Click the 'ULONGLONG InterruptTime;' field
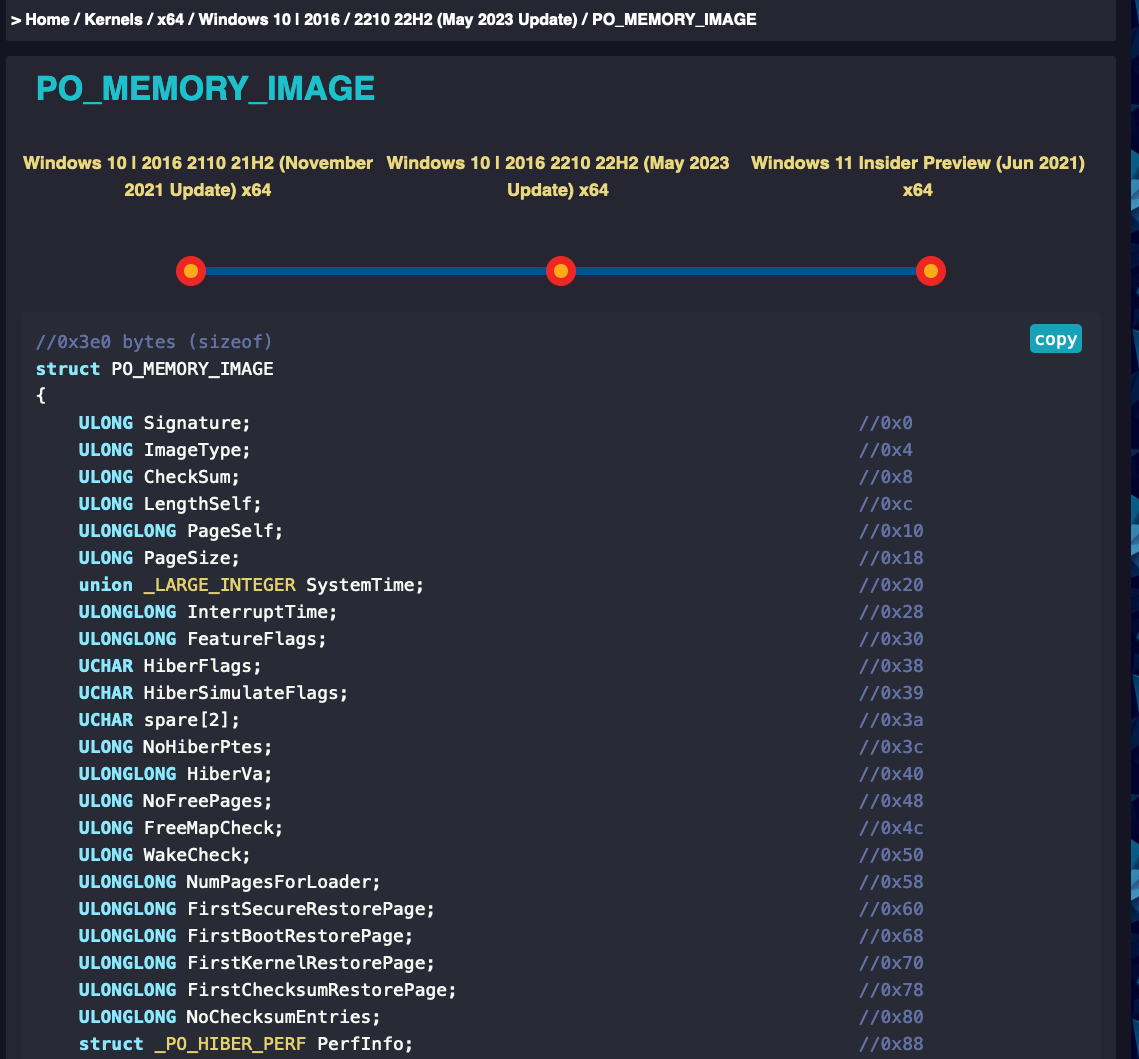The image size is (1139, 1059). 208,612
